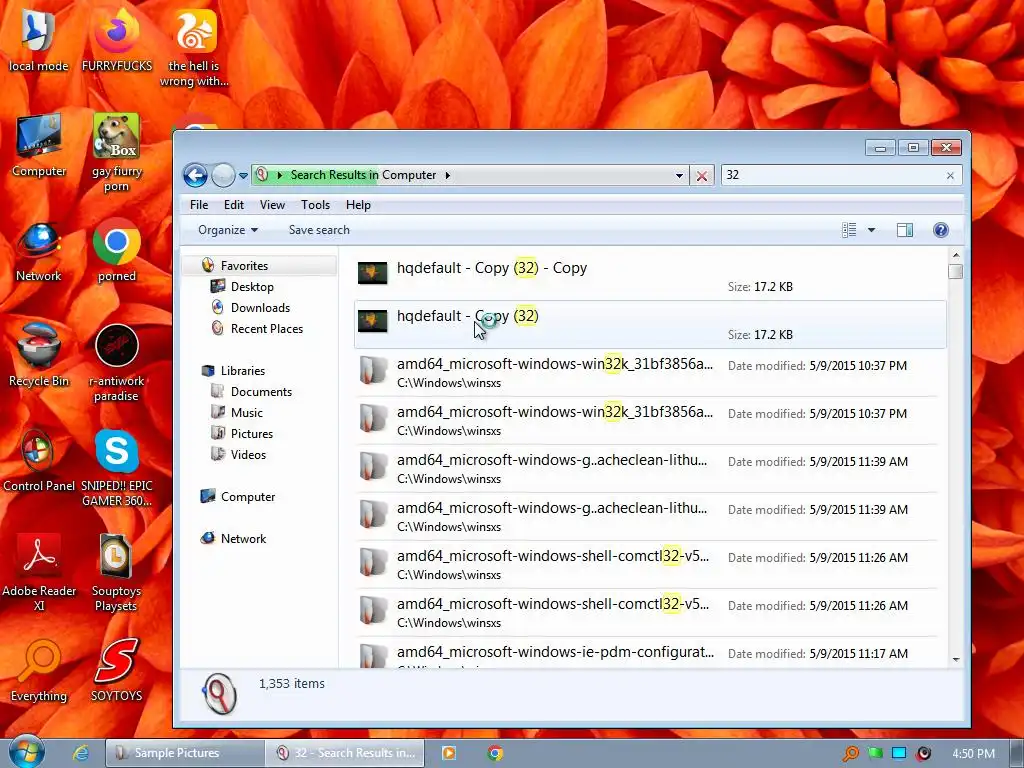Change your view icon in toolbar
This screenshot has width=1024, height=768.
(849, 230)
